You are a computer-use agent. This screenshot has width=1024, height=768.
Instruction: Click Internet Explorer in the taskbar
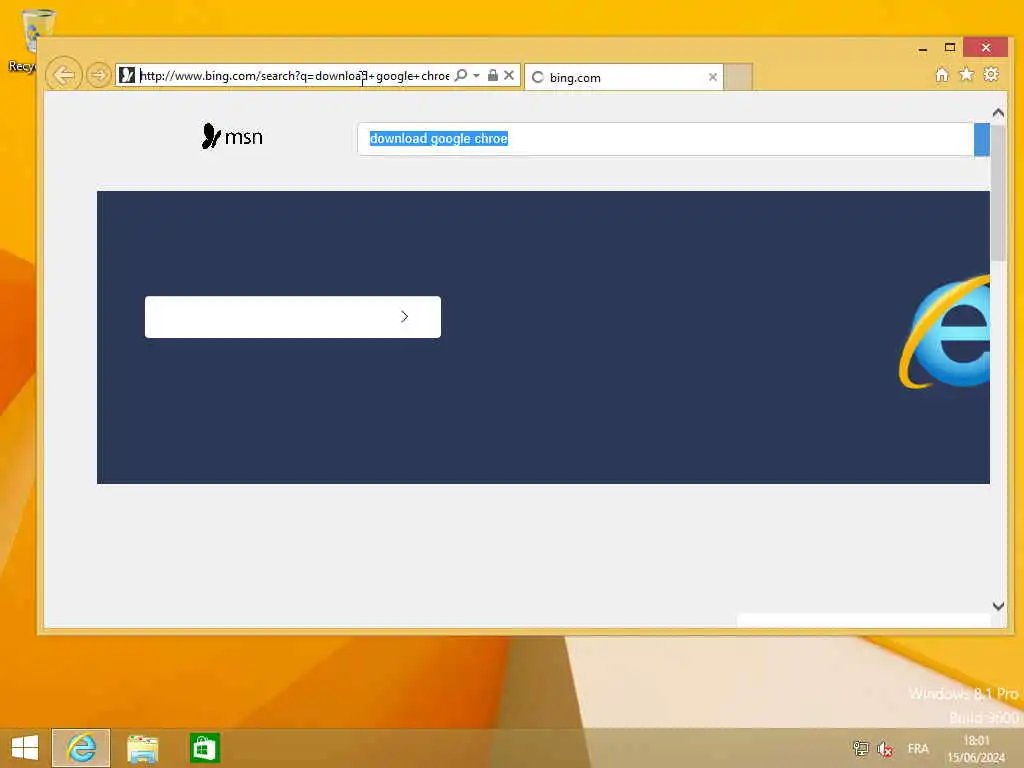[x=81, y=748]
